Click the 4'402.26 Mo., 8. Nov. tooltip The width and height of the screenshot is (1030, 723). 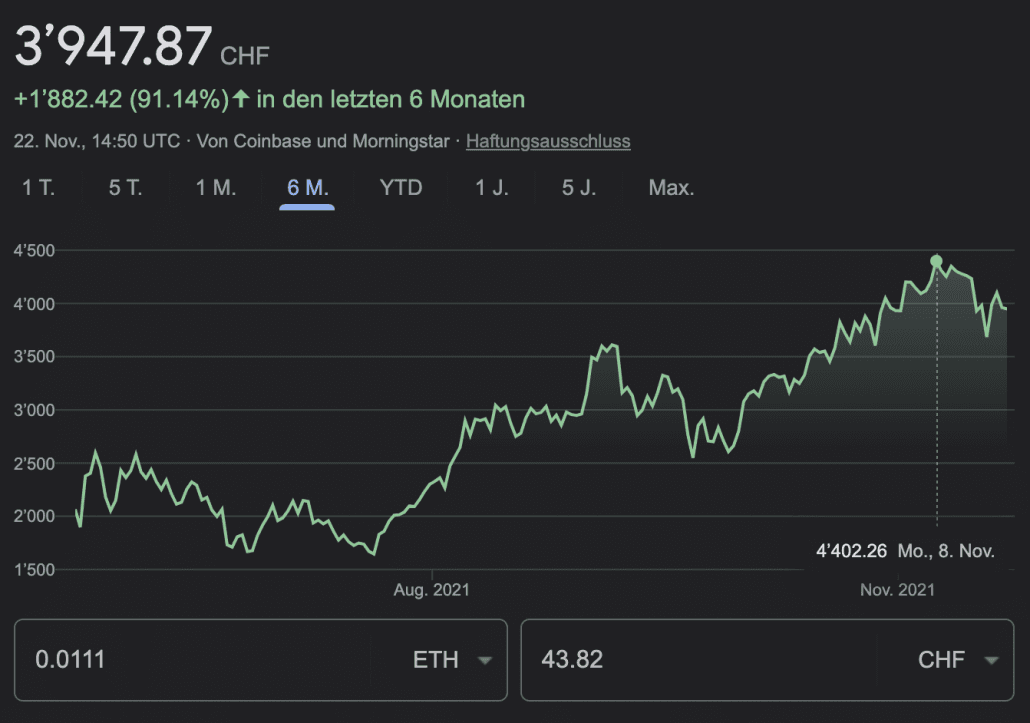pos(906,550)
